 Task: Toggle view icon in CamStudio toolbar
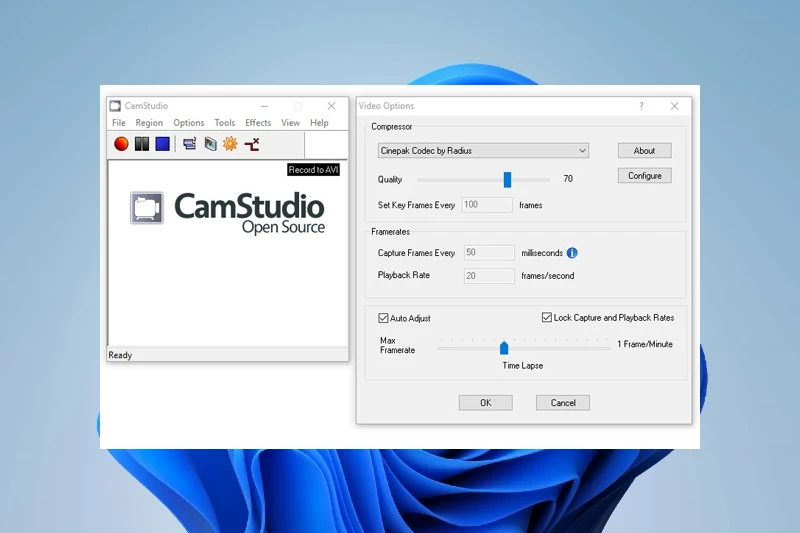click(190, 144)
